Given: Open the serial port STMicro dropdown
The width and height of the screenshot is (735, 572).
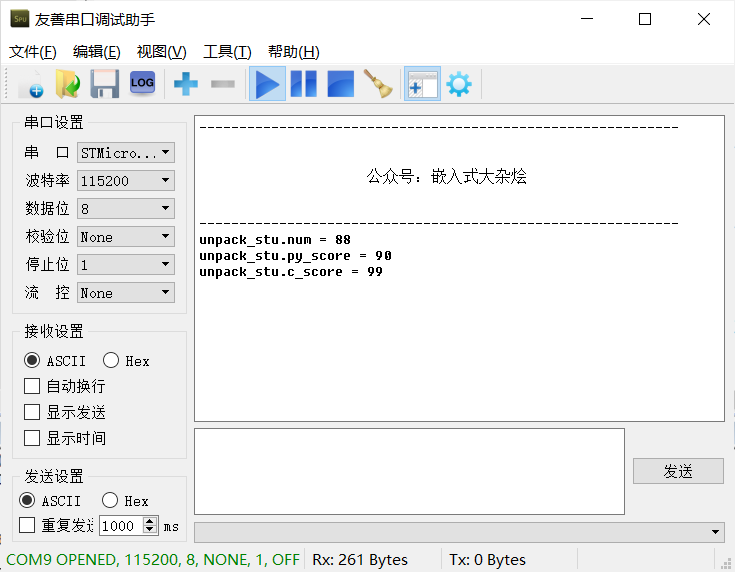Looking at the screenshot, I should (126, 153).
